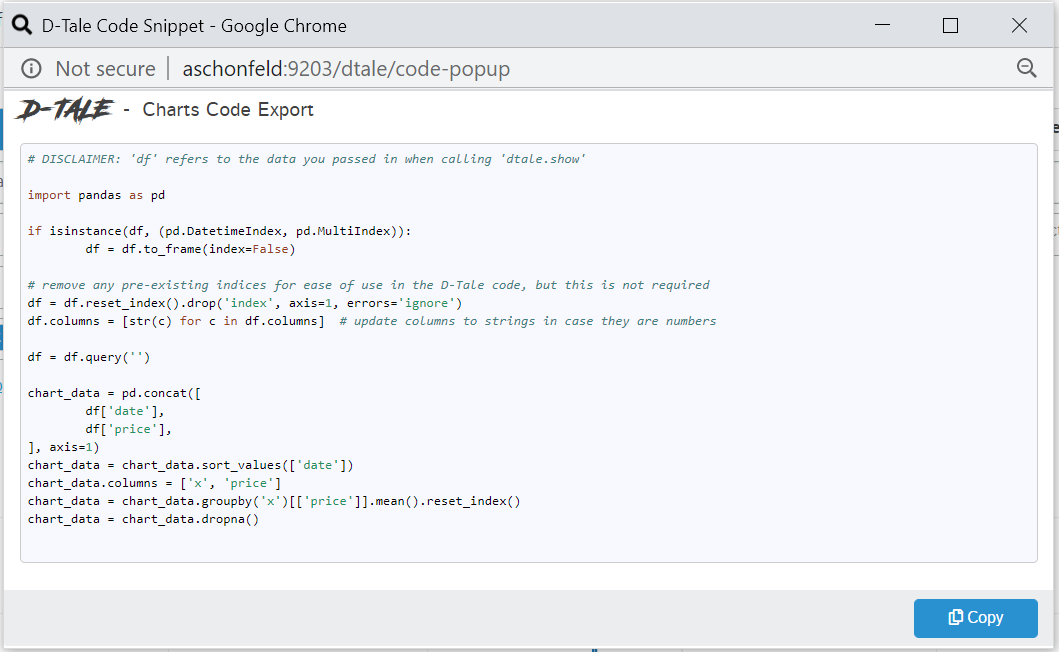
Task: Click the 'chart_data.dropna()' line
Action: (143, 519)
